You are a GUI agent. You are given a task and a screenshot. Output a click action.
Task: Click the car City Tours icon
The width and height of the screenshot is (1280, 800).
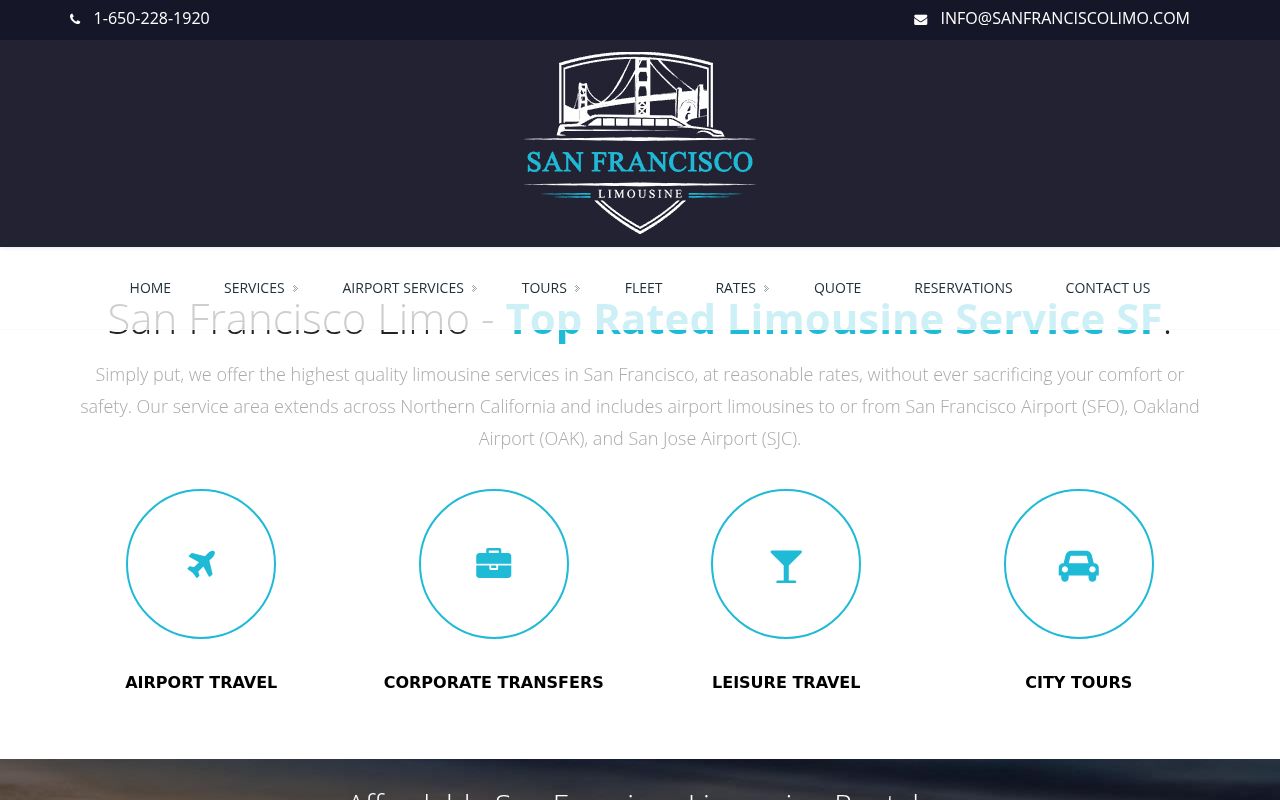[1078, 565]
